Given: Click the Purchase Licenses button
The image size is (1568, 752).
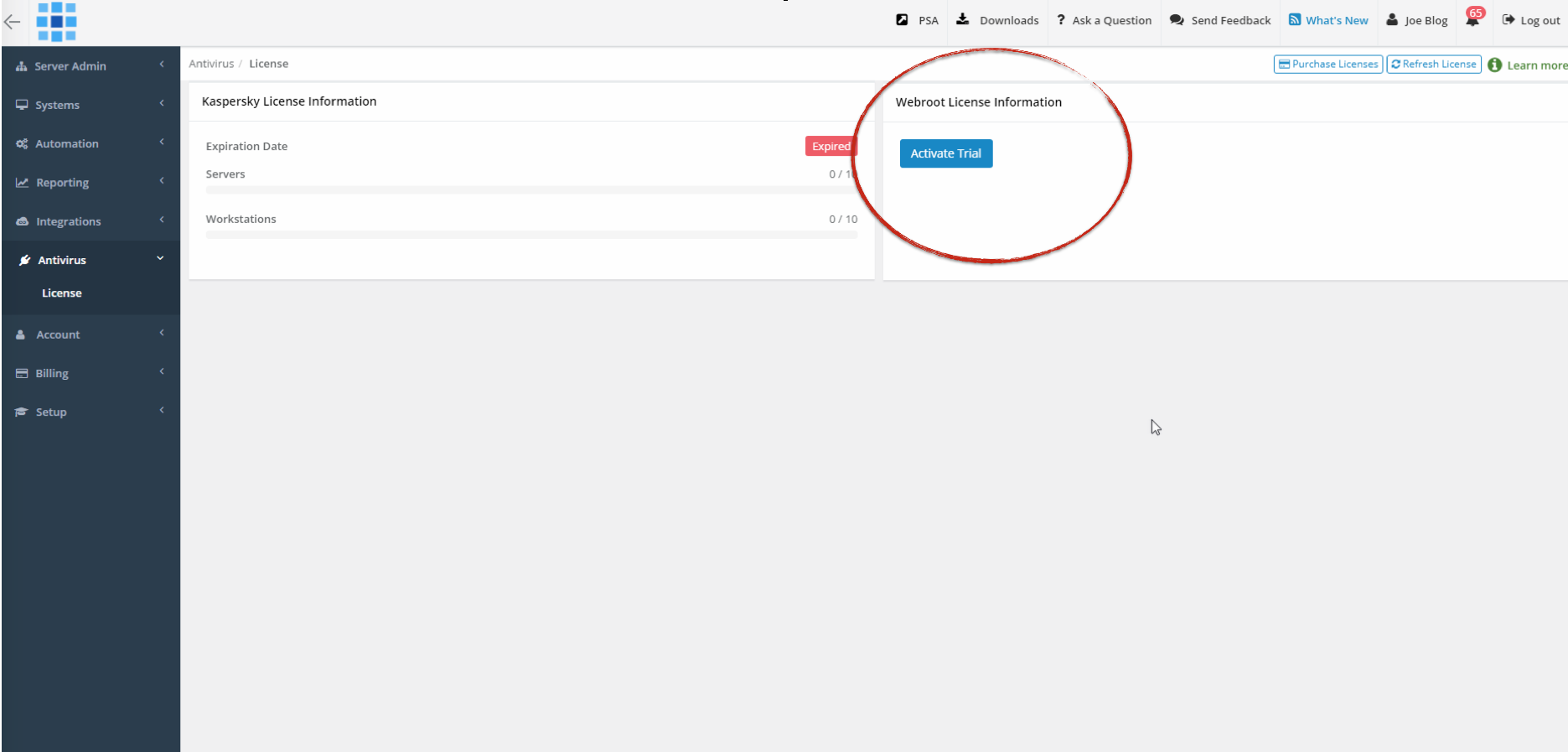Looking at the screenshot, I should (1328, 65).
